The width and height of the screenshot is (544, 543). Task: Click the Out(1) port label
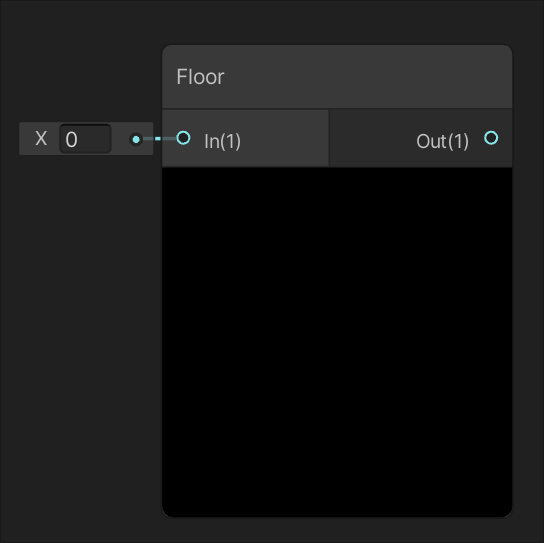[442, 141]
